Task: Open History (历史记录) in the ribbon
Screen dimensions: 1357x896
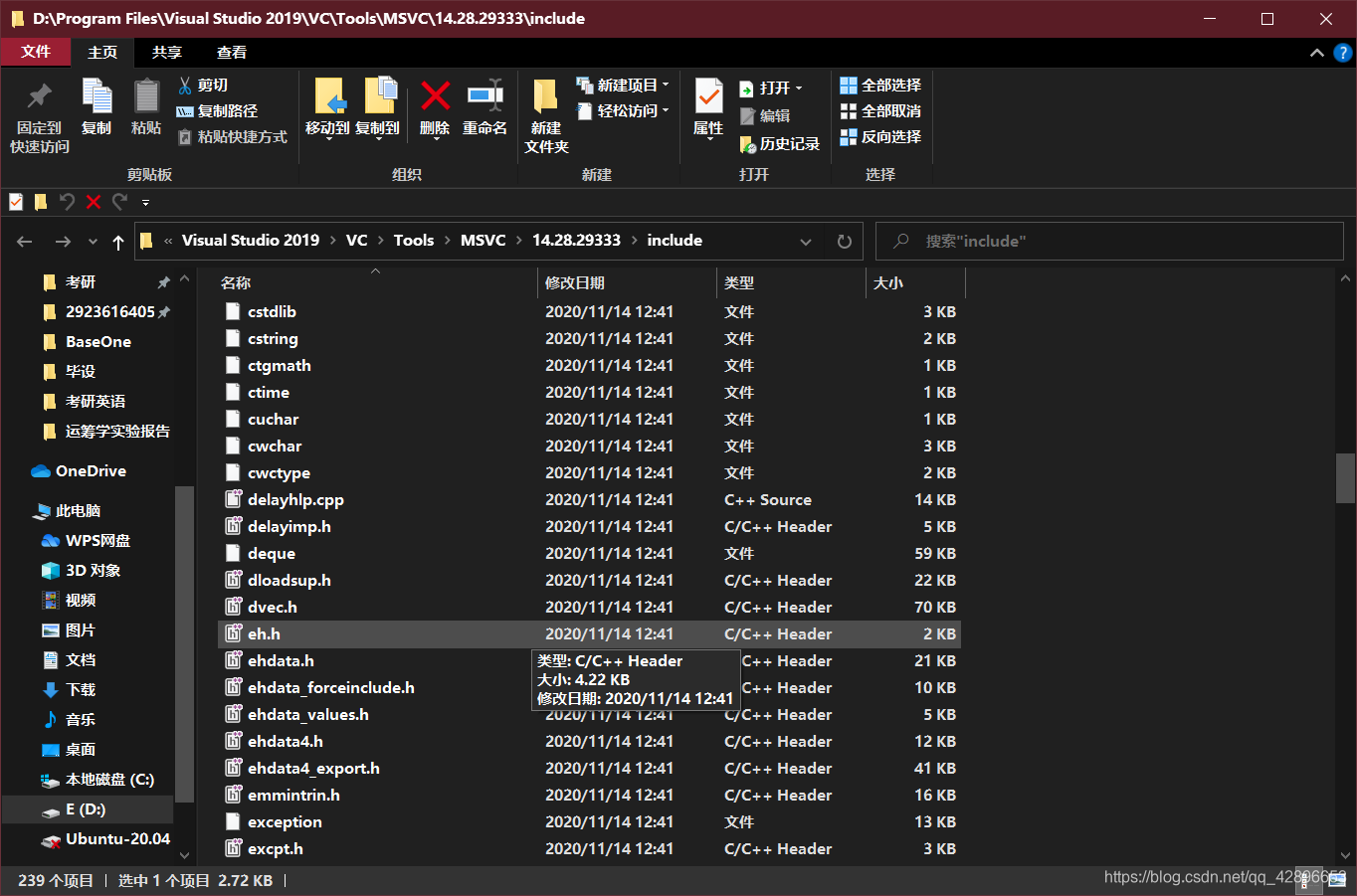Action: tap(780, 144)
